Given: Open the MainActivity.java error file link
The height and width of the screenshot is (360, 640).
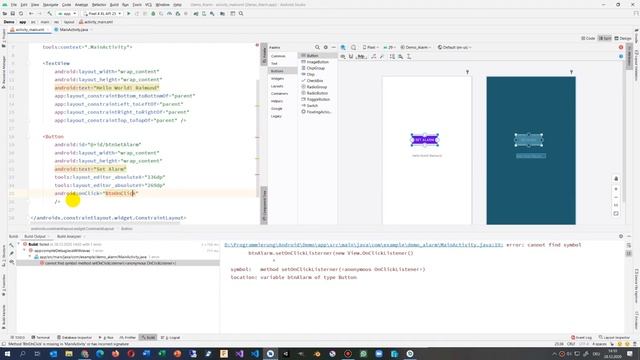Looking at the screenshot, I should (363, 245).
